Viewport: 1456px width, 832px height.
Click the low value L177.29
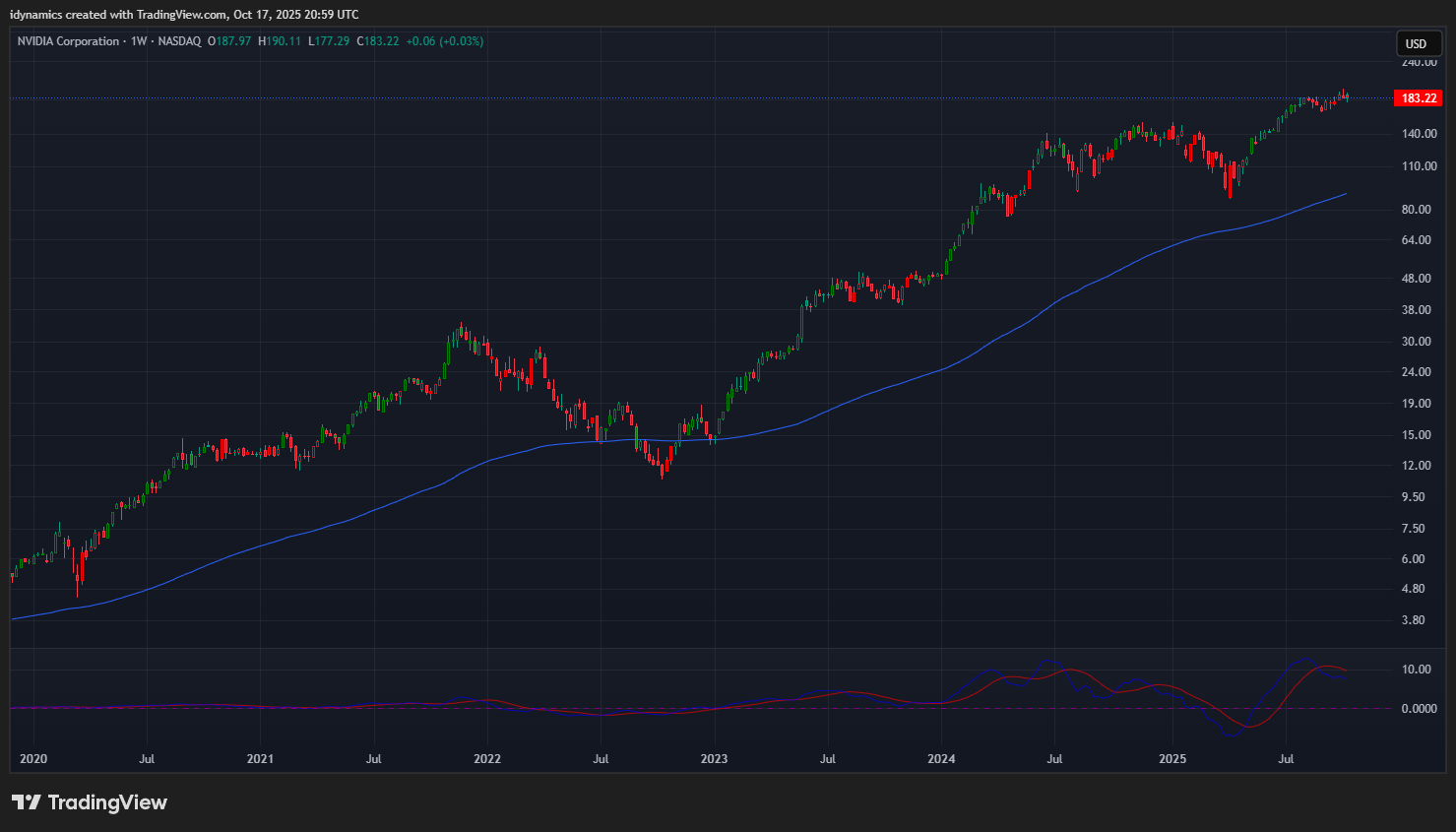point(329,41)
